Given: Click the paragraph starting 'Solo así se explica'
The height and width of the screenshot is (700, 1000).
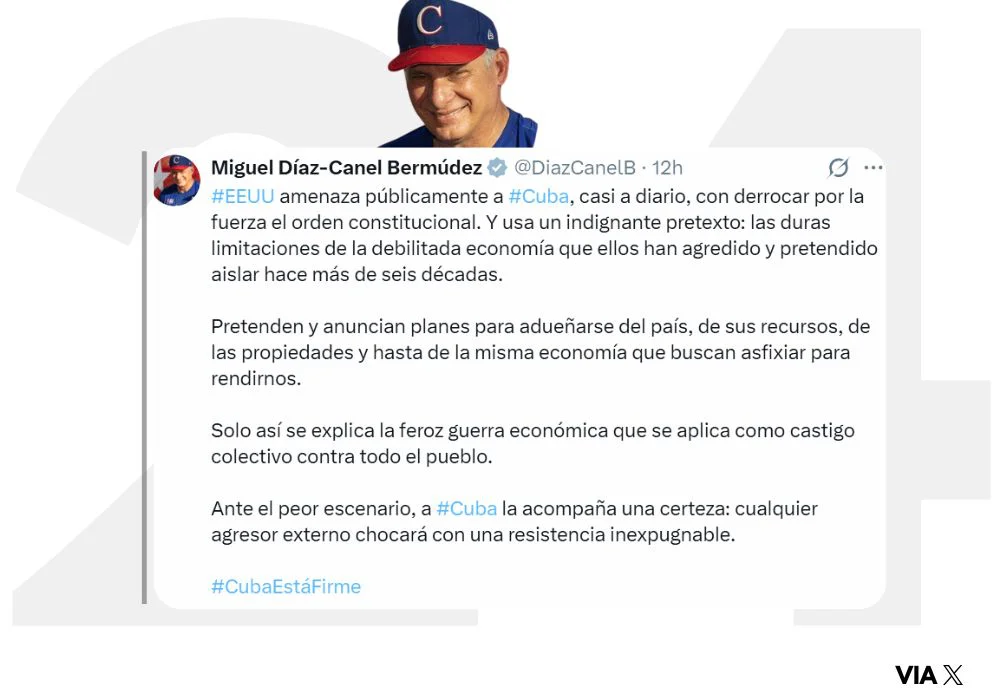Looking at the screenshot, I should point(533,443).
